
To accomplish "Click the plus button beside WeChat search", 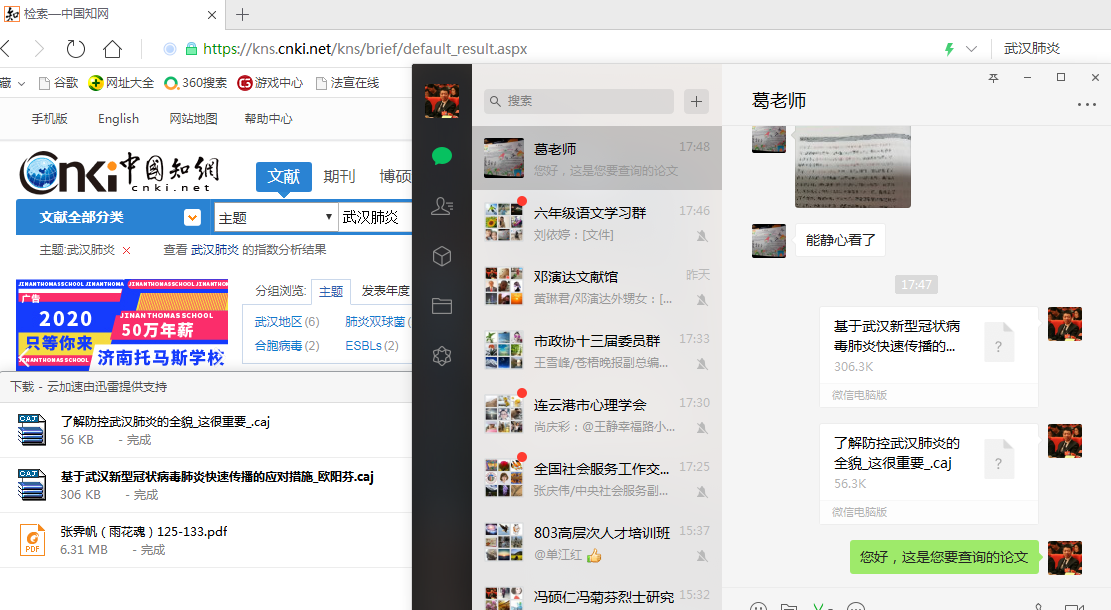I will click(696, 101).
